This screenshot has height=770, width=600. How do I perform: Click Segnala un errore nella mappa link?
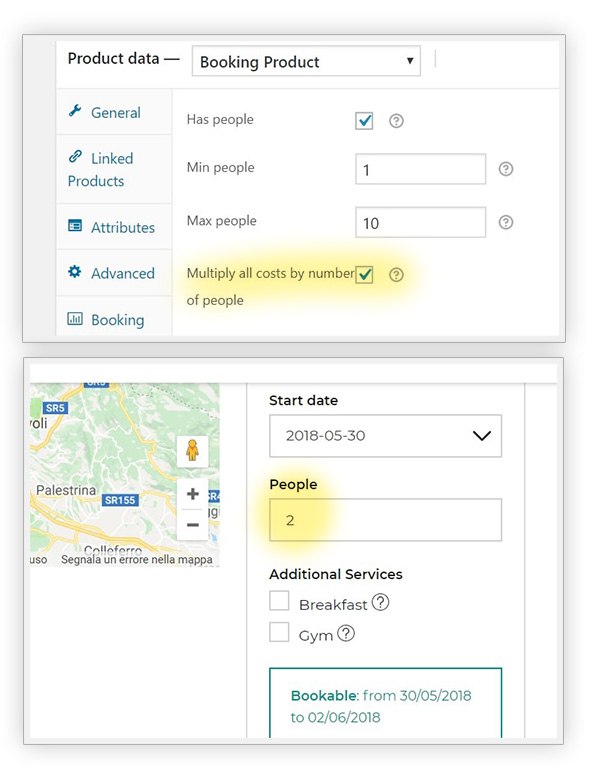click(137, 559)
